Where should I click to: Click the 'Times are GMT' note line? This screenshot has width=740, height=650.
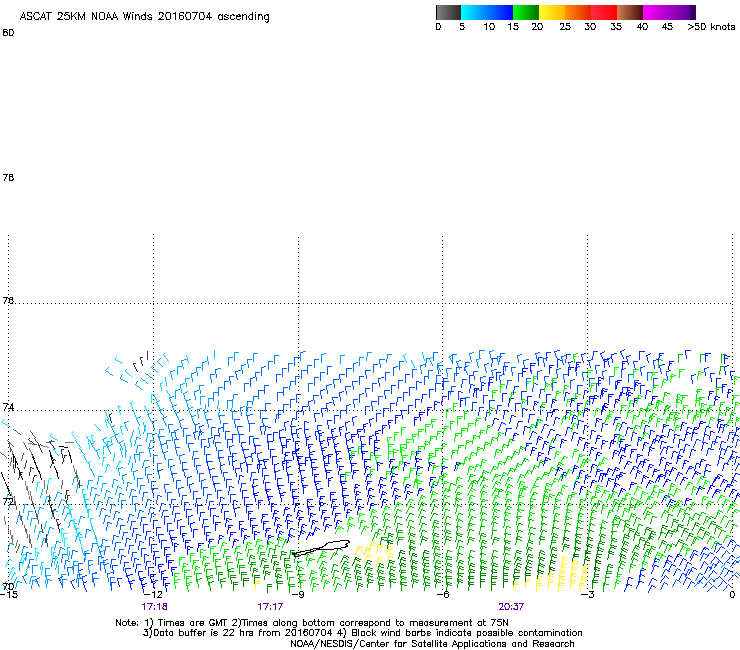click(311, 623)
